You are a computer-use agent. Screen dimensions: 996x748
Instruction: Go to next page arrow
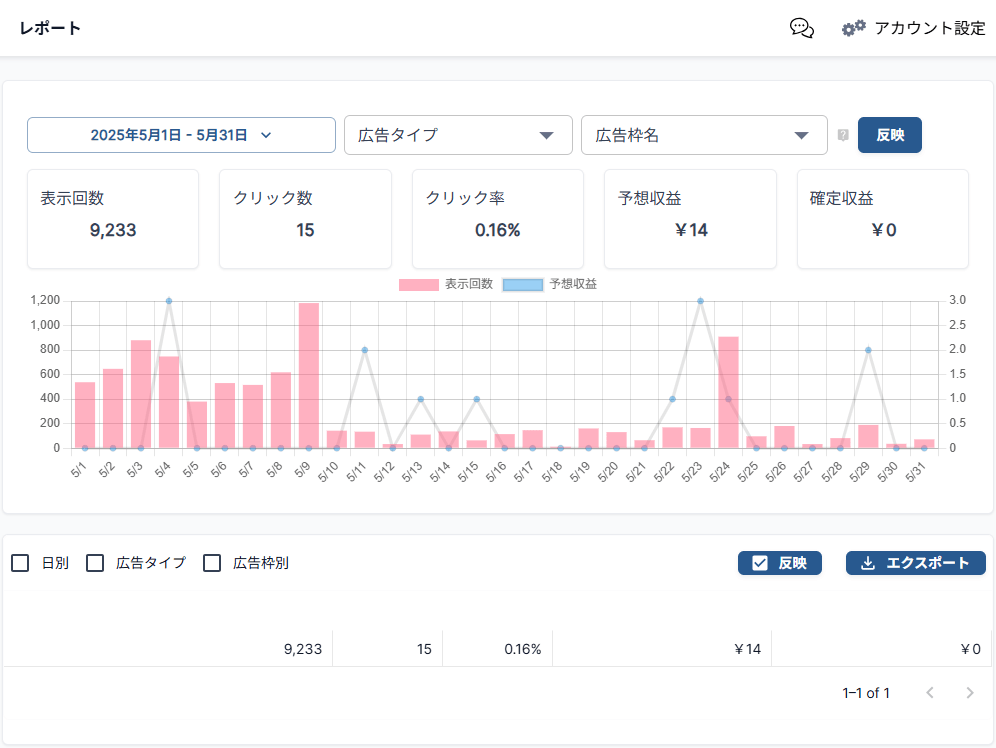(x=969, y=693)
